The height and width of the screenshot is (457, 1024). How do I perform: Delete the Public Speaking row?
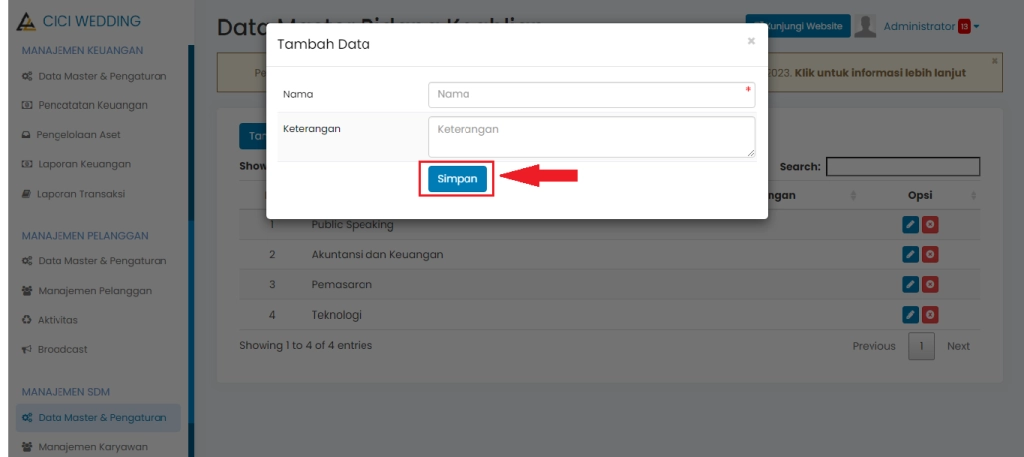point(929,225)
